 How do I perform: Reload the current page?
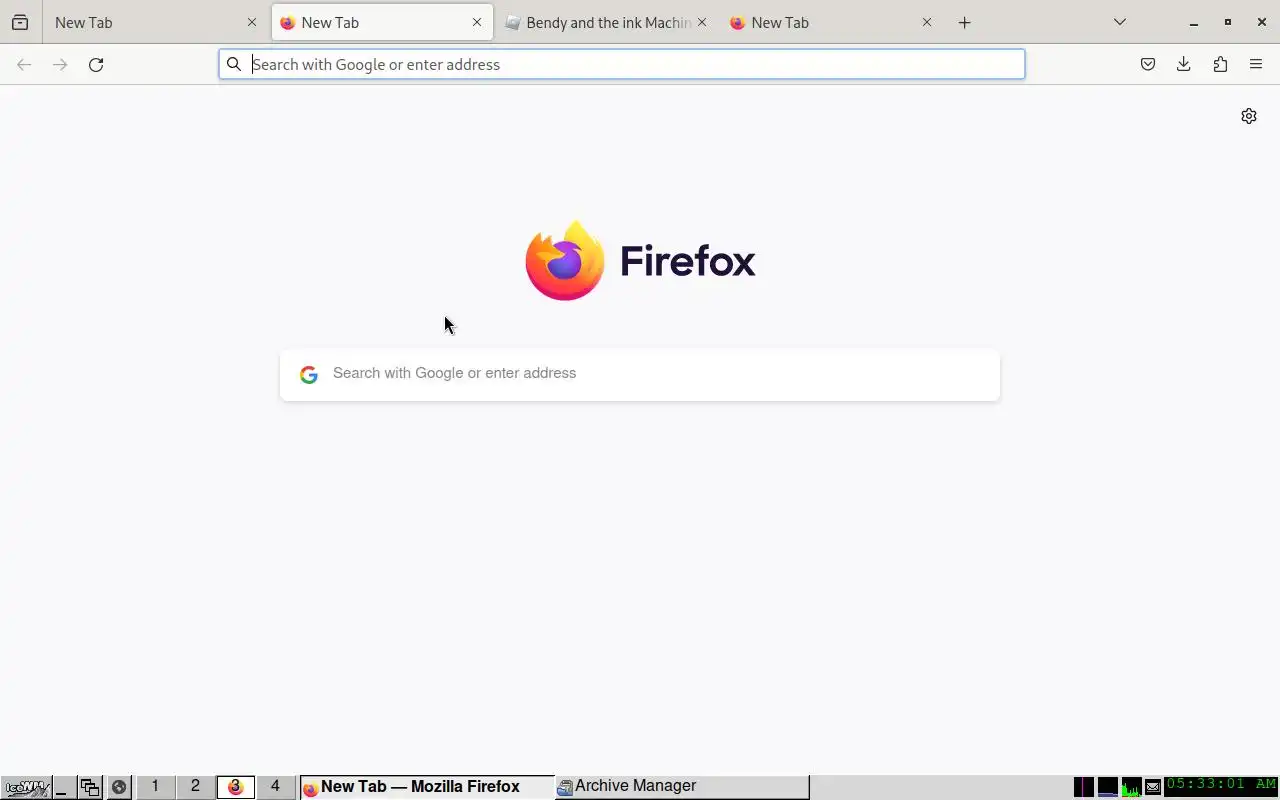point(96,64)
